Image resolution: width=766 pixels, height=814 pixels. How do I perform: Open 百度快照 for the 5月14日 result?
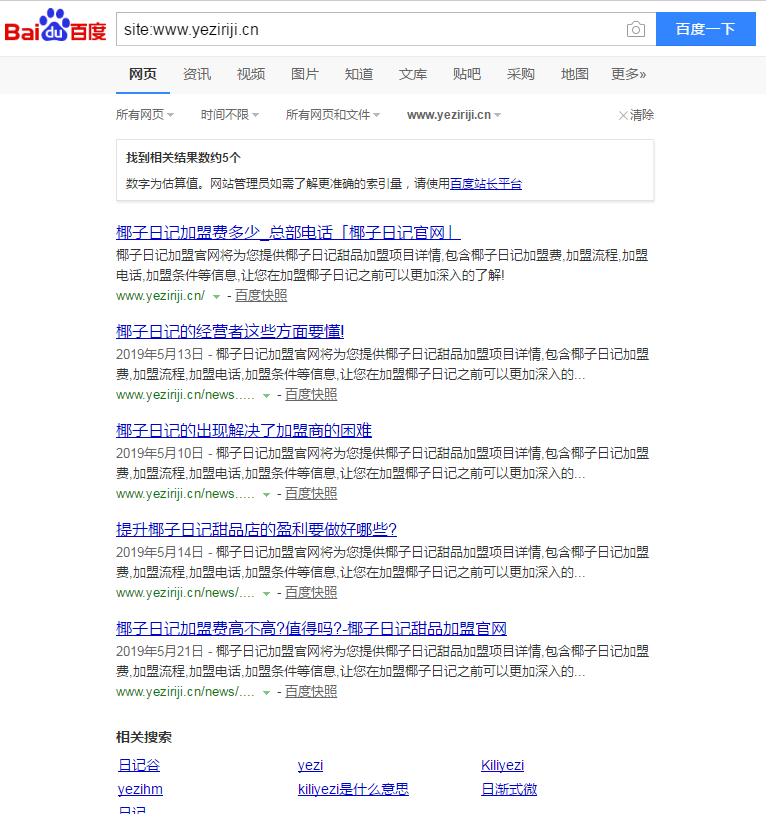[311, 593]
